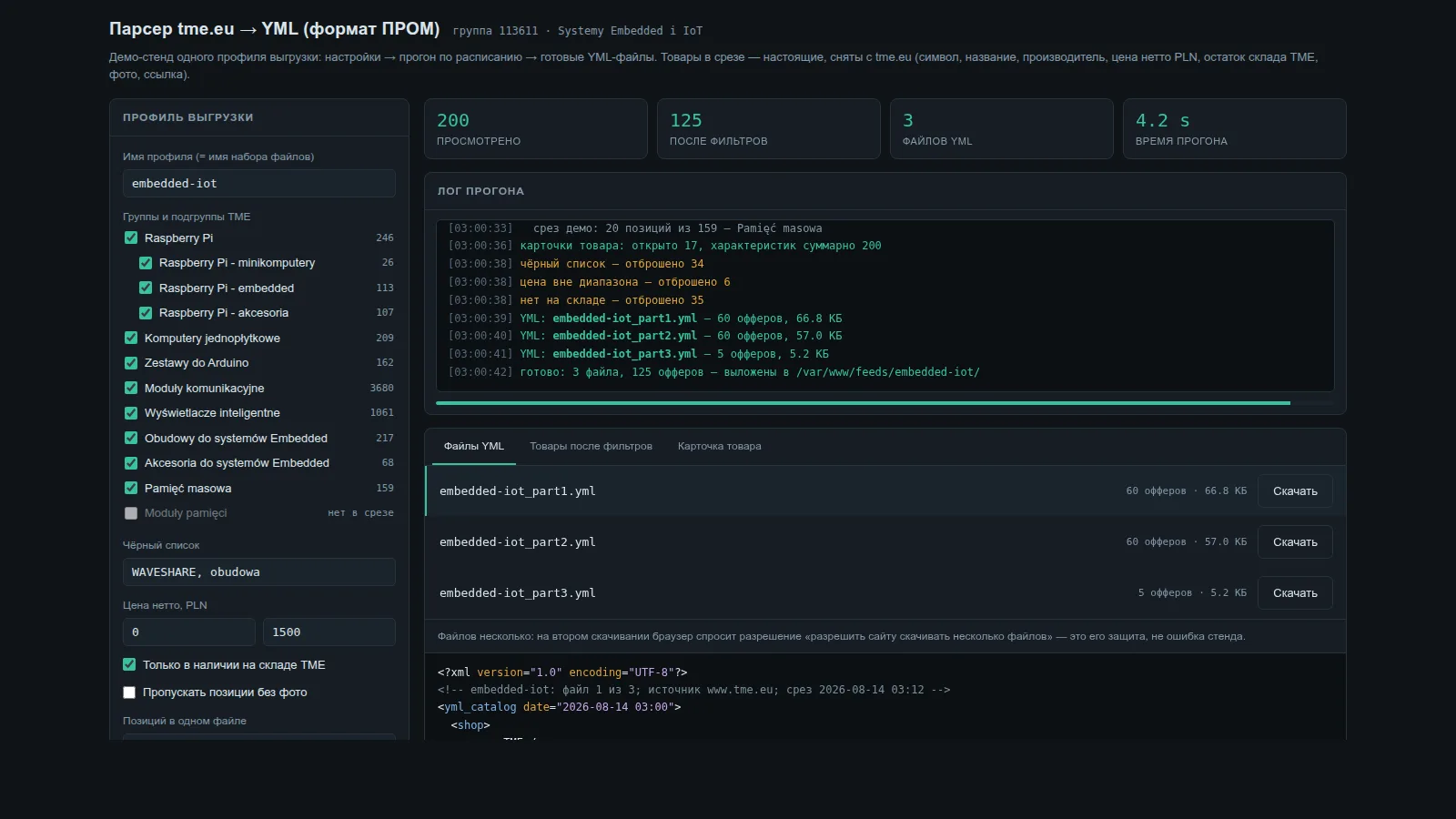
Task: Select embedded-iot_part1.yml file row name
Action: (x=518, y=491)
